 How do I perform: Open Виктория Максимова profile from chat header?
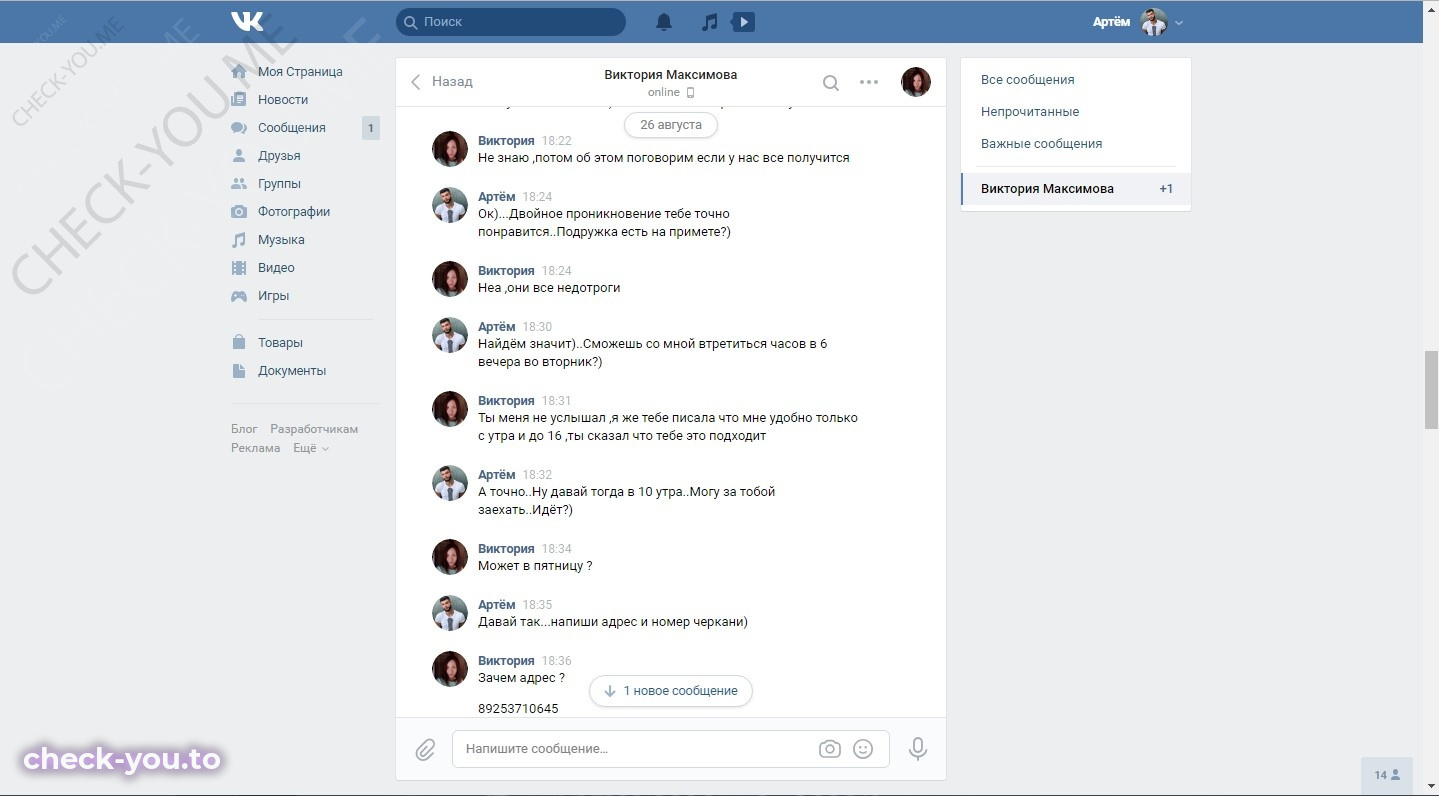click(670, 75)
